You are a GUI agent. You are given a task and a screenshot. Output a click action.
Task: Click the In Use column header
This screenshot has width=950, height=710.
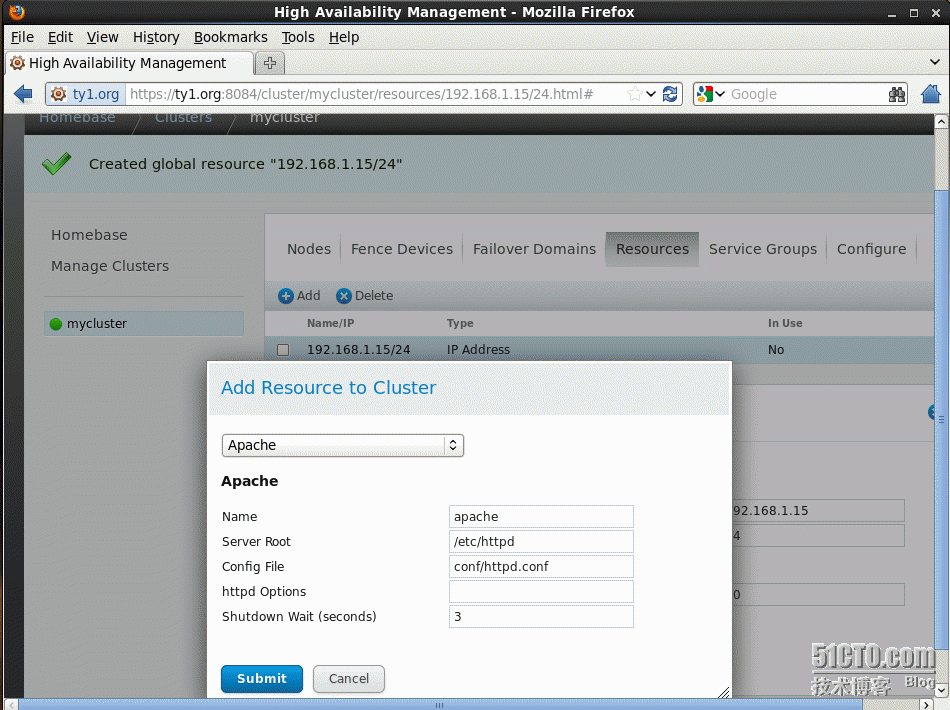[x=785, y=323]
